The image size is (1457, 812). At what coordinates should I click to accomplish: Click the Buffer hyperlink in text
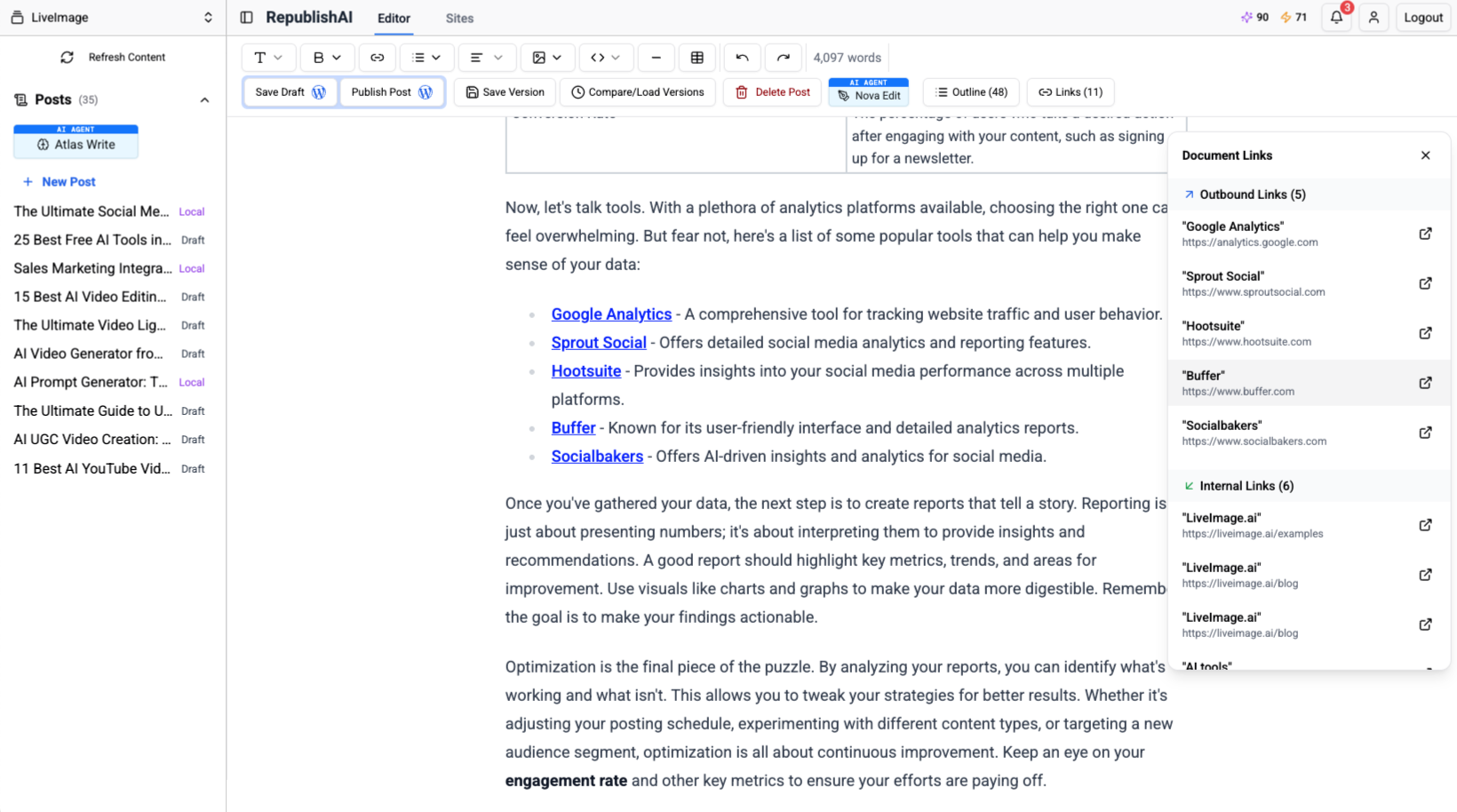573,428
